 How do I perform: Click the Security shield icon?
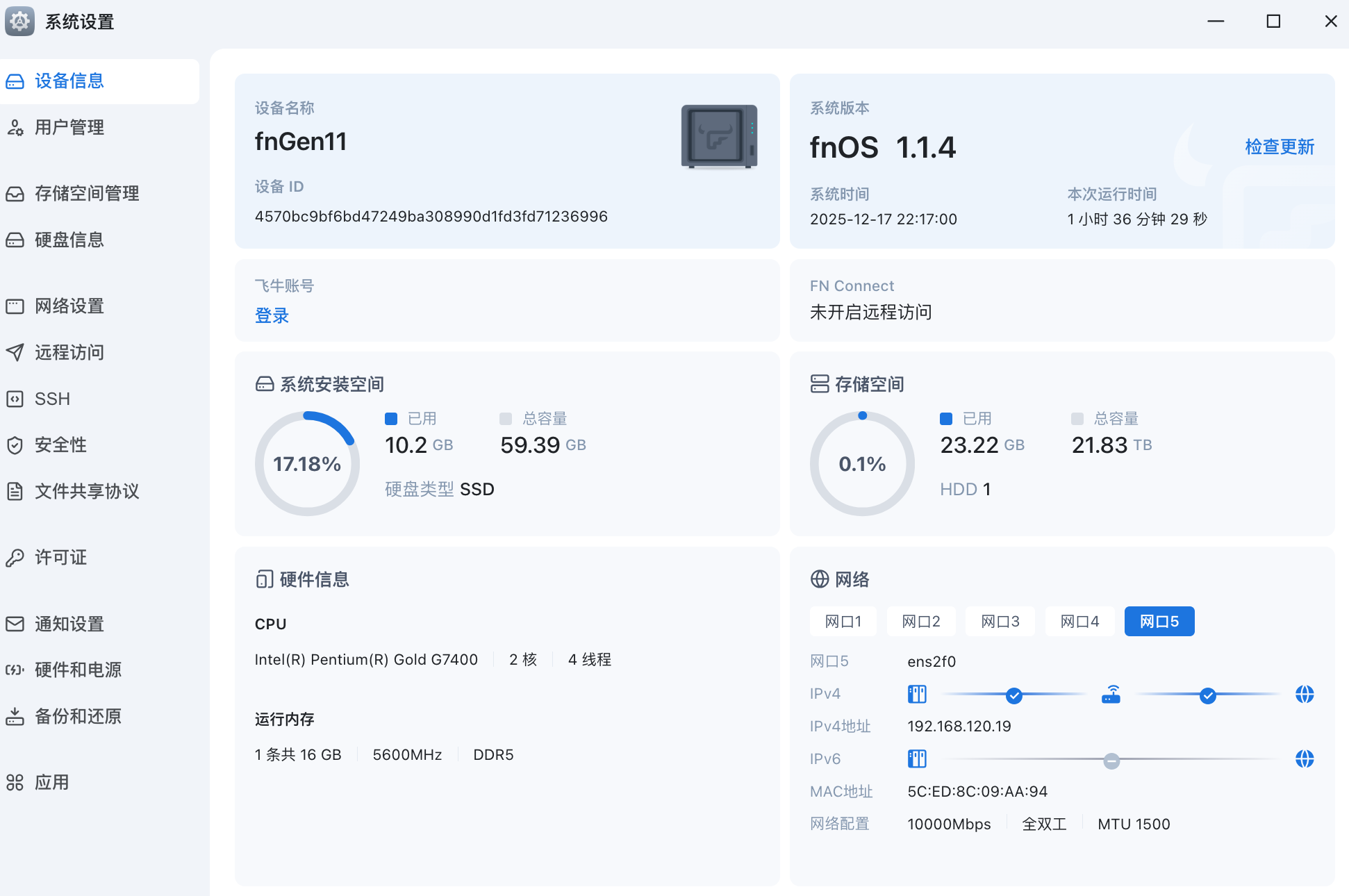pyautogui.click(x=15, y=445)
